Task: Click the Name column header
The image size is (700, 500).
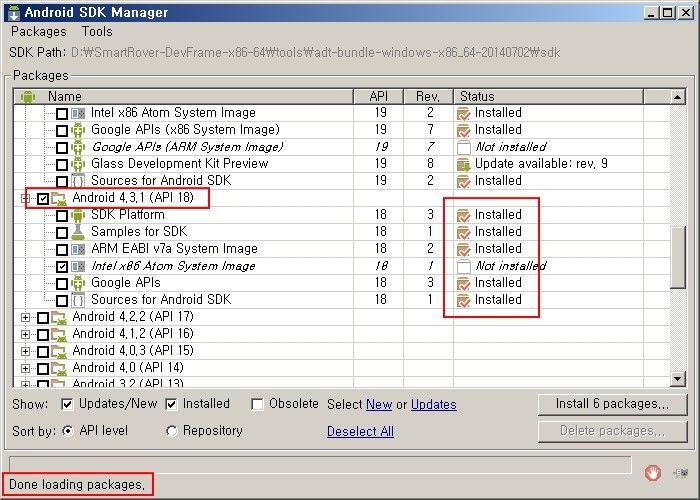Action: 183,96
